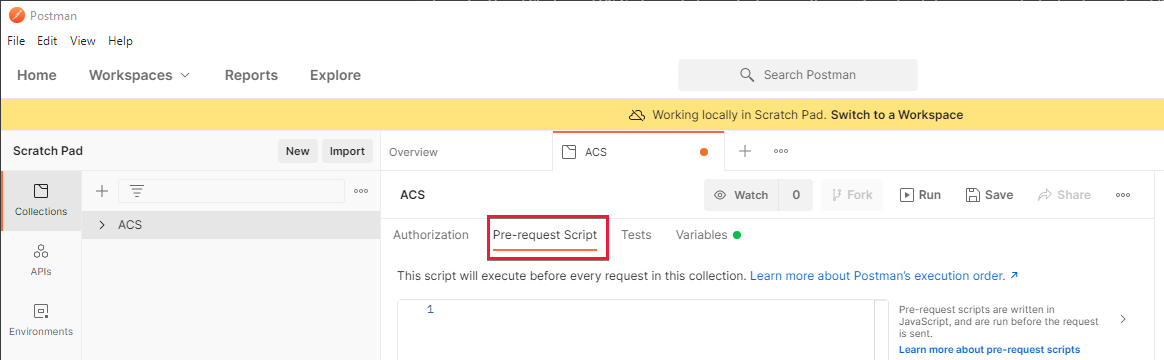
Task: Open Reports section
Action: click(251, 75)
